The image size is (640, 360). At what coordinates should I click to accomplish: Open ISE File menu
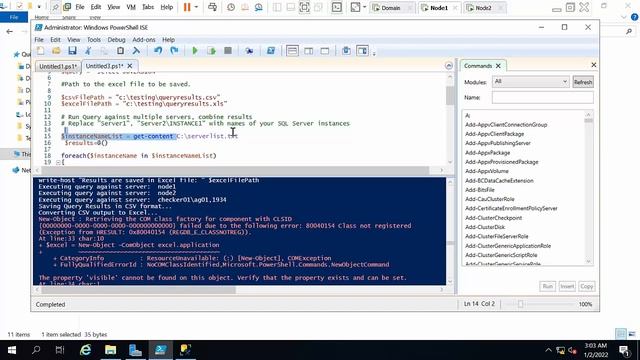coord(39,40)
